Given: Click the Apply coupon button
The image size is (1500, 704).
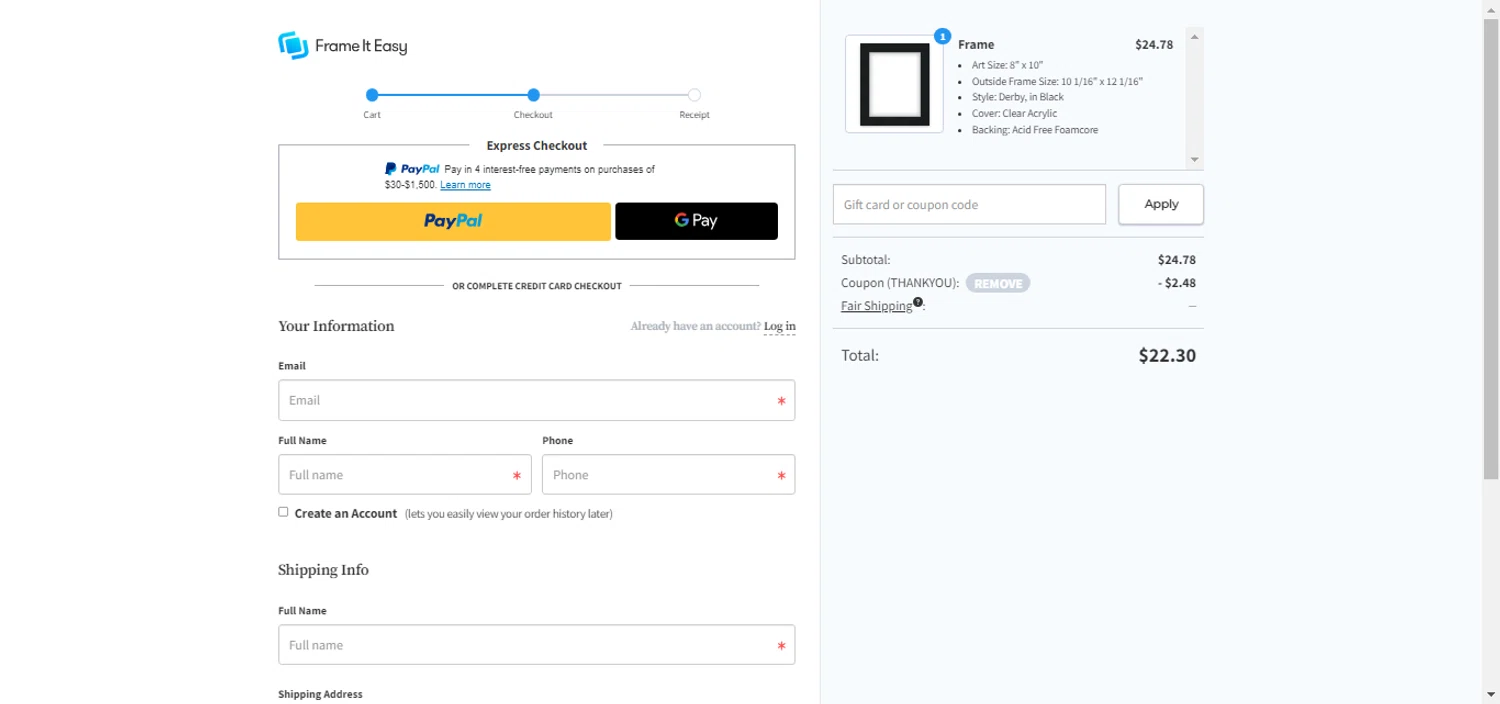Looking at the screenshot, I should pos(1161,204).
